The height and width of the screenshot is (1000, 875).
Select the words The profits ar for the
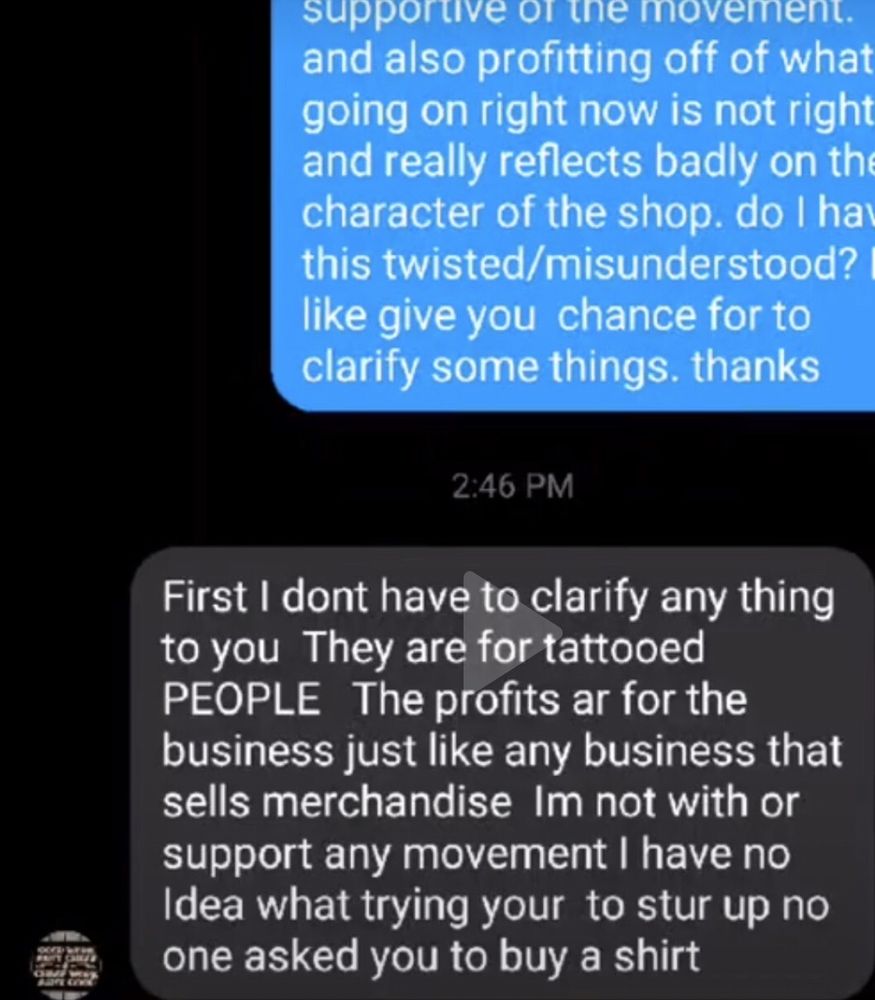(x=550, y=699)
